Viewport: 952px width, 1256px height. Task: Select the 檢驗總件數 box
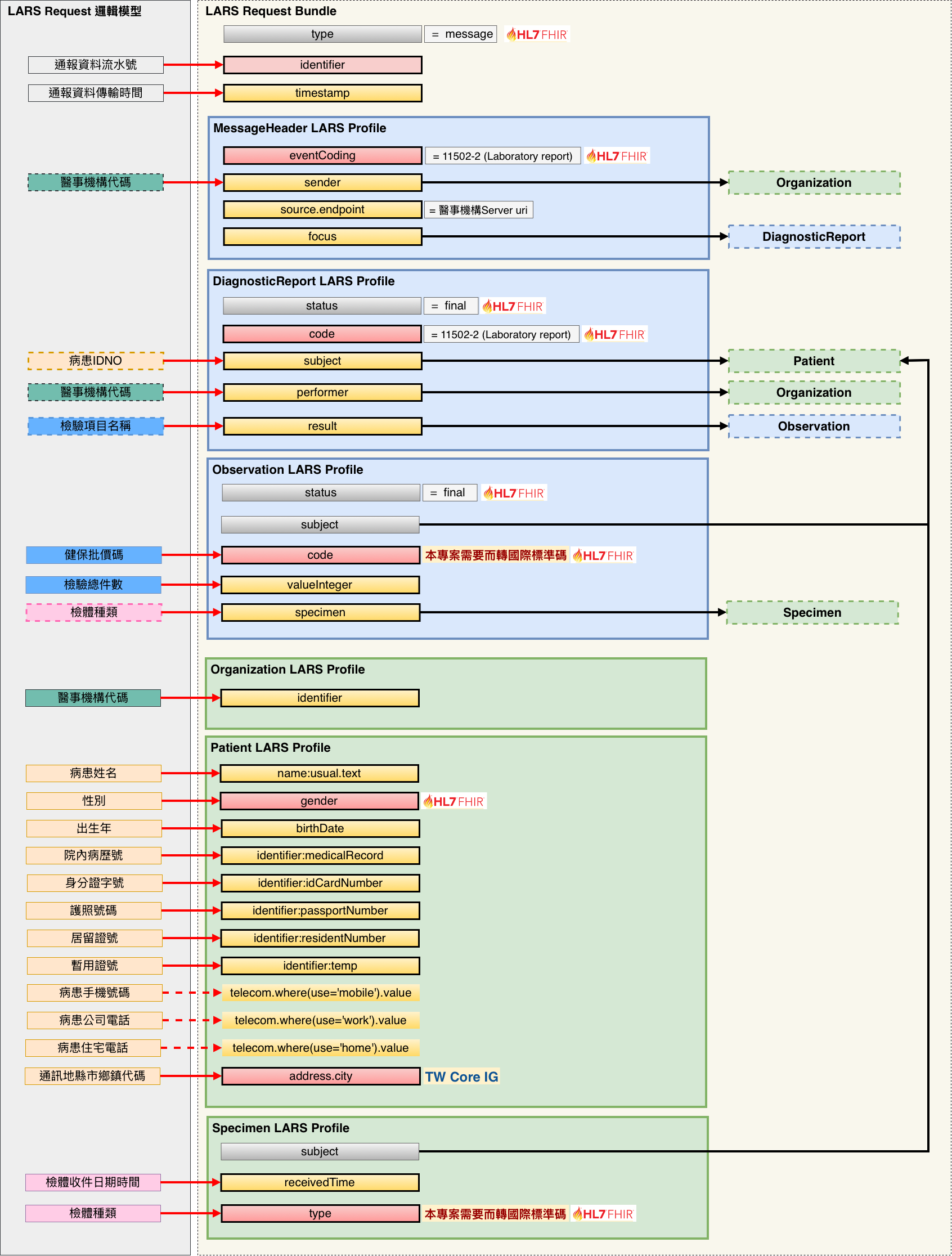93,585
